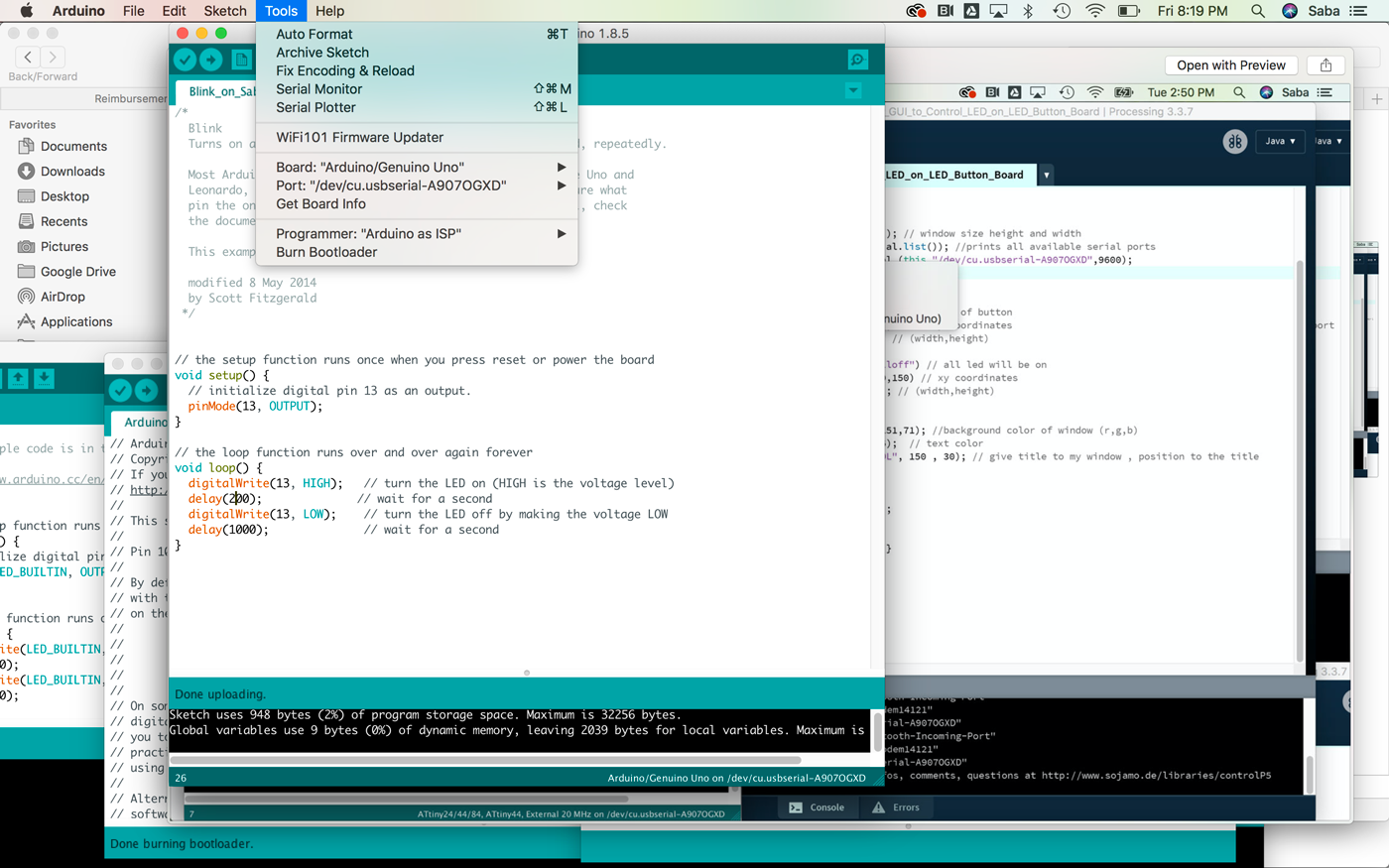Choose Get Board Info from the Tools menu
1389x868 pixels.
[417, 203]
